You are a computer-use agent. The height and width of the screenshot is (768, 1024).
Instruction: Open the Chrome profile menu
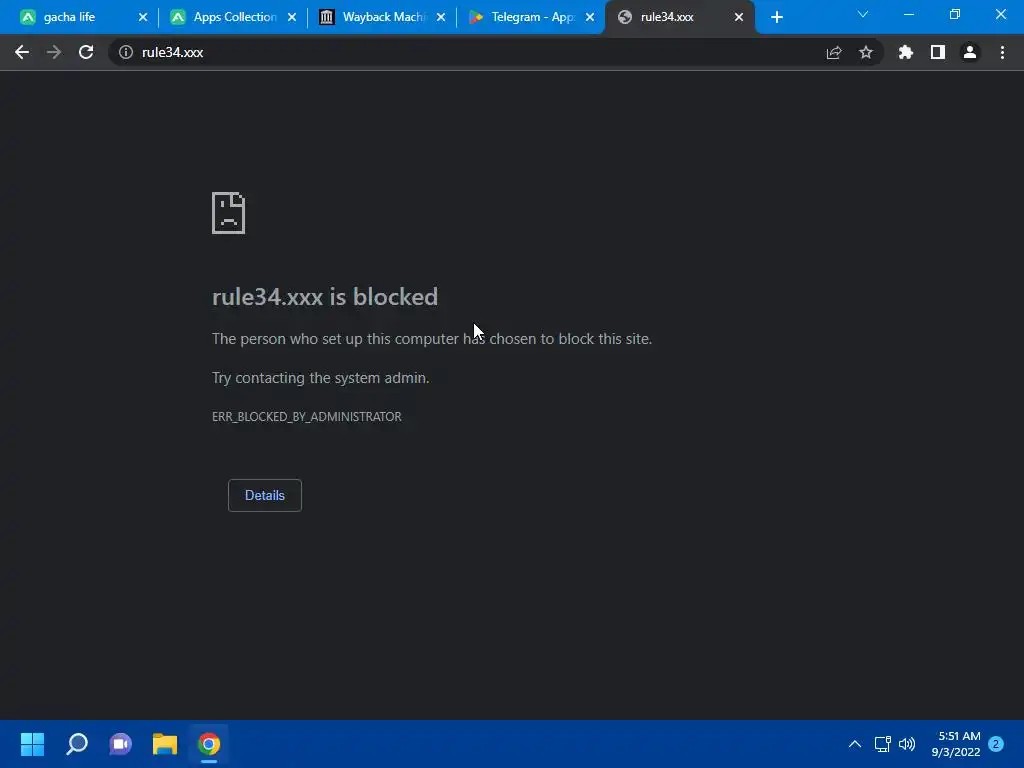pyautogui.click(x=970, y=52)
